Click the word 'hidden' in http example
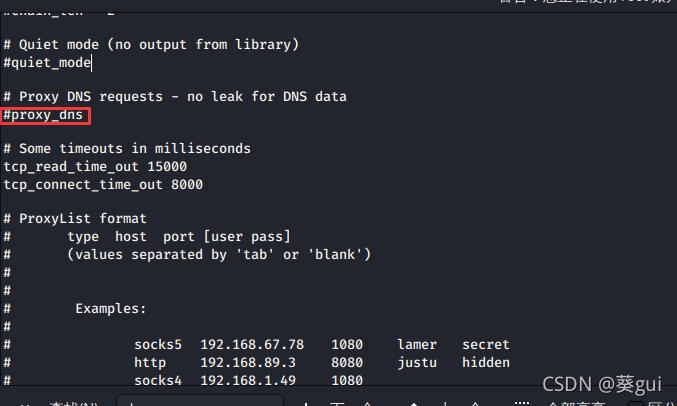677x406 pixels. coord(486,363)
